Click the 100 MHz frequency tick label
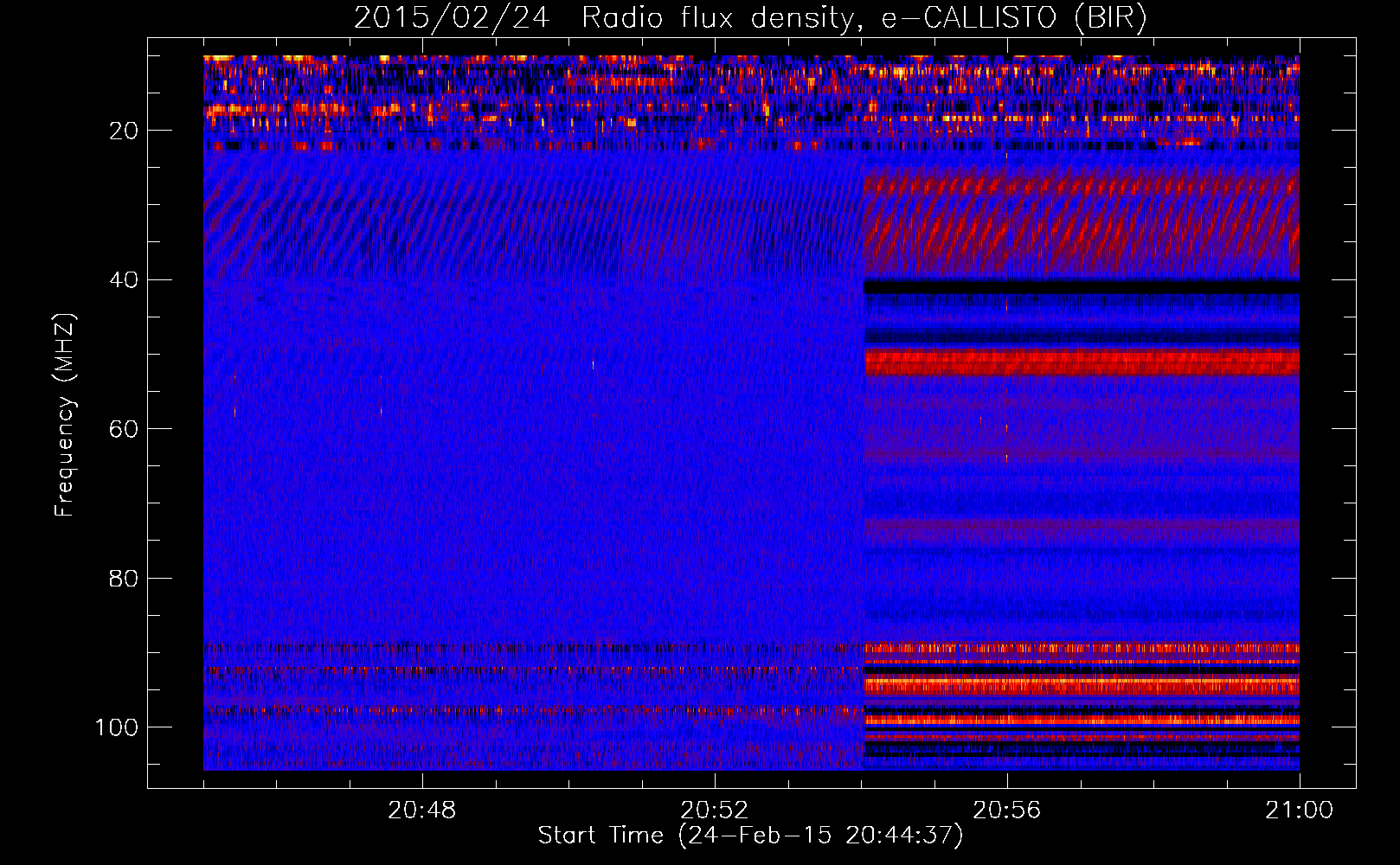 tap(117, 727)
